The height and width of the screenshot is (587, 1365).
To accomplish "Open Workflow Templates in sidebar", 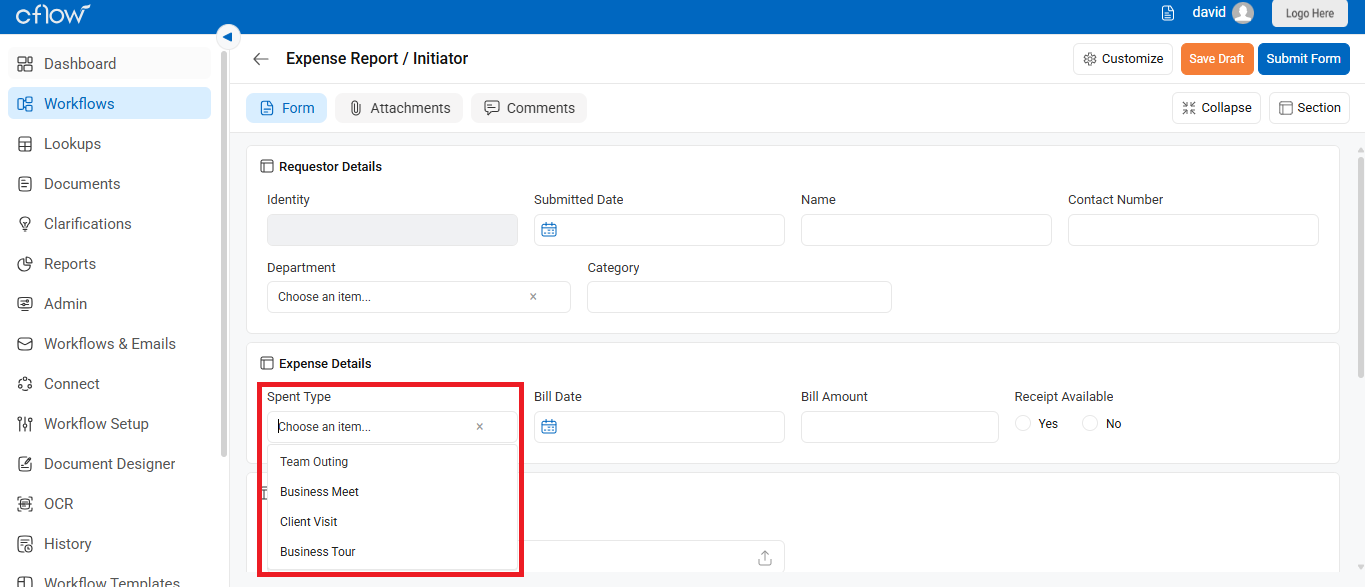I will click(x=109, y=581).
